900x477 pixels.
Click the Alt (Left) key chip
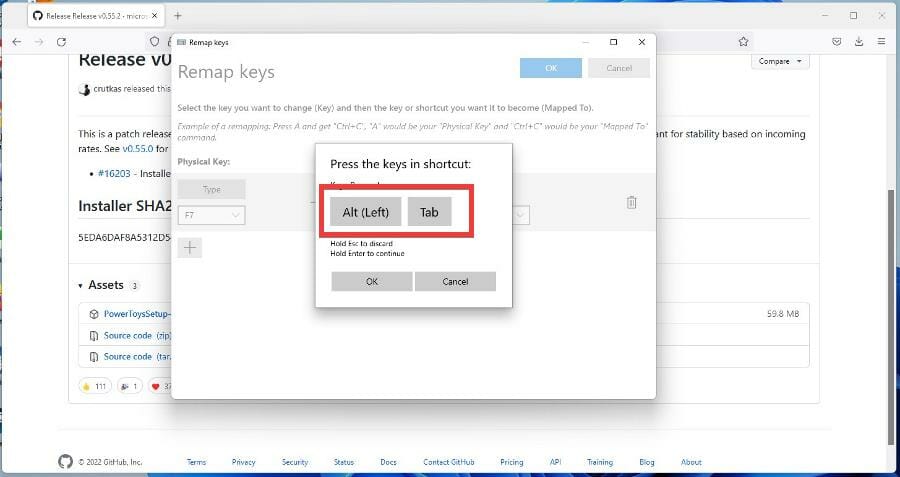(x=366, y=212)
